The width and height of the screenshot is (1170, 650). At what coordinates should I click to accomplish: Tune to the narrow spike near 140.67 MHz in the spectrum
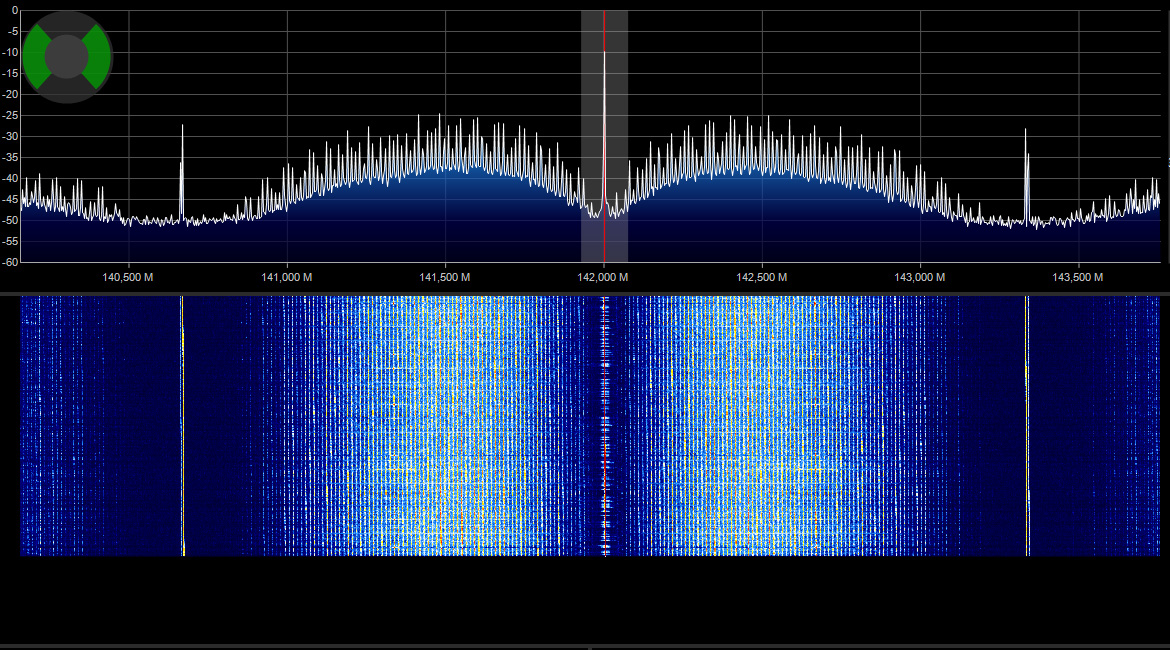coord(182,172)
